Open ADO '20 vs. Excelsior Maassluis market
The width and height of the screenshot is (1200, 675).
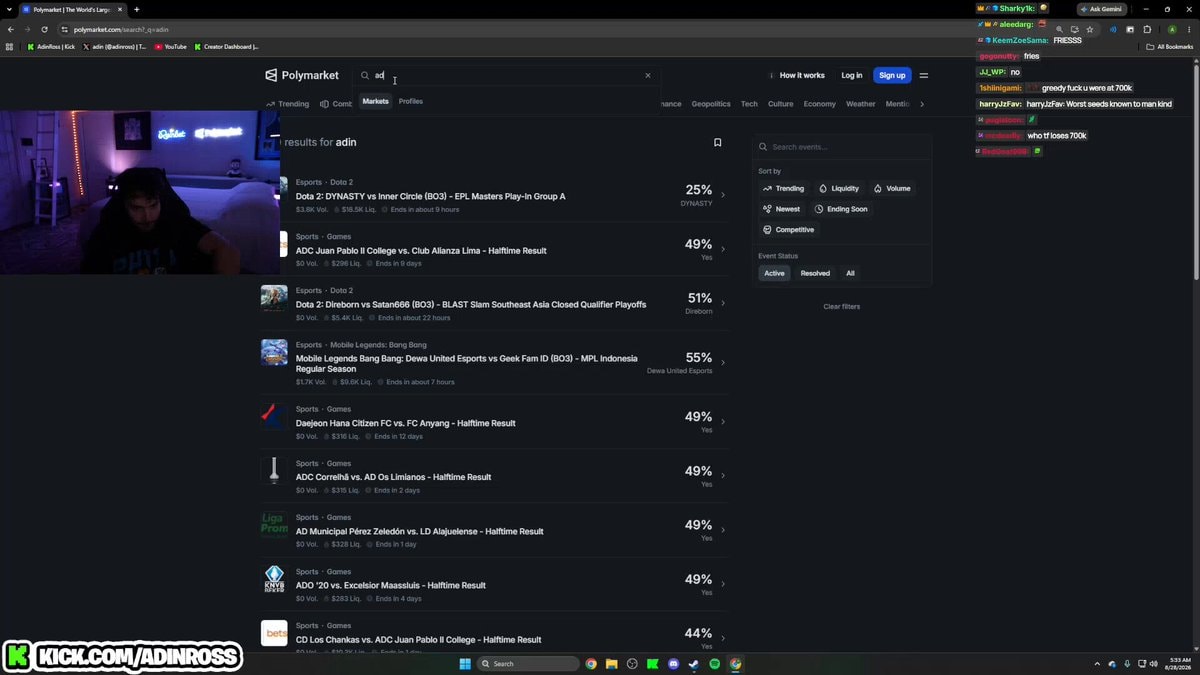coord(391,586)
